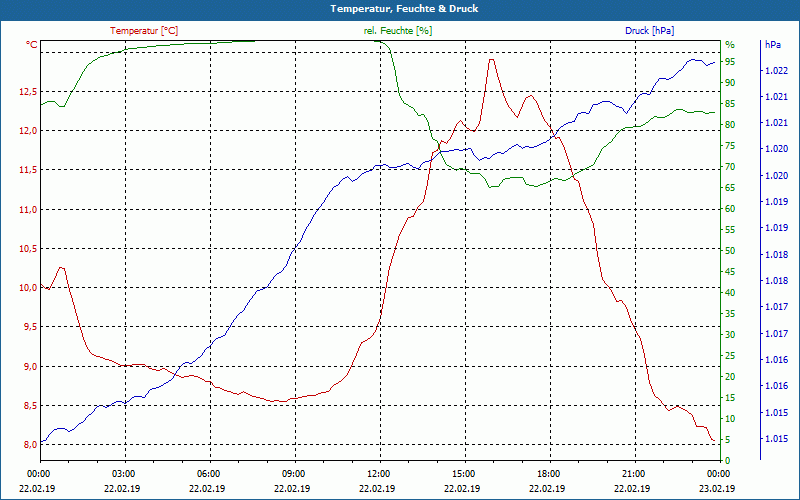Click the "15:00" time axis label

465,474
